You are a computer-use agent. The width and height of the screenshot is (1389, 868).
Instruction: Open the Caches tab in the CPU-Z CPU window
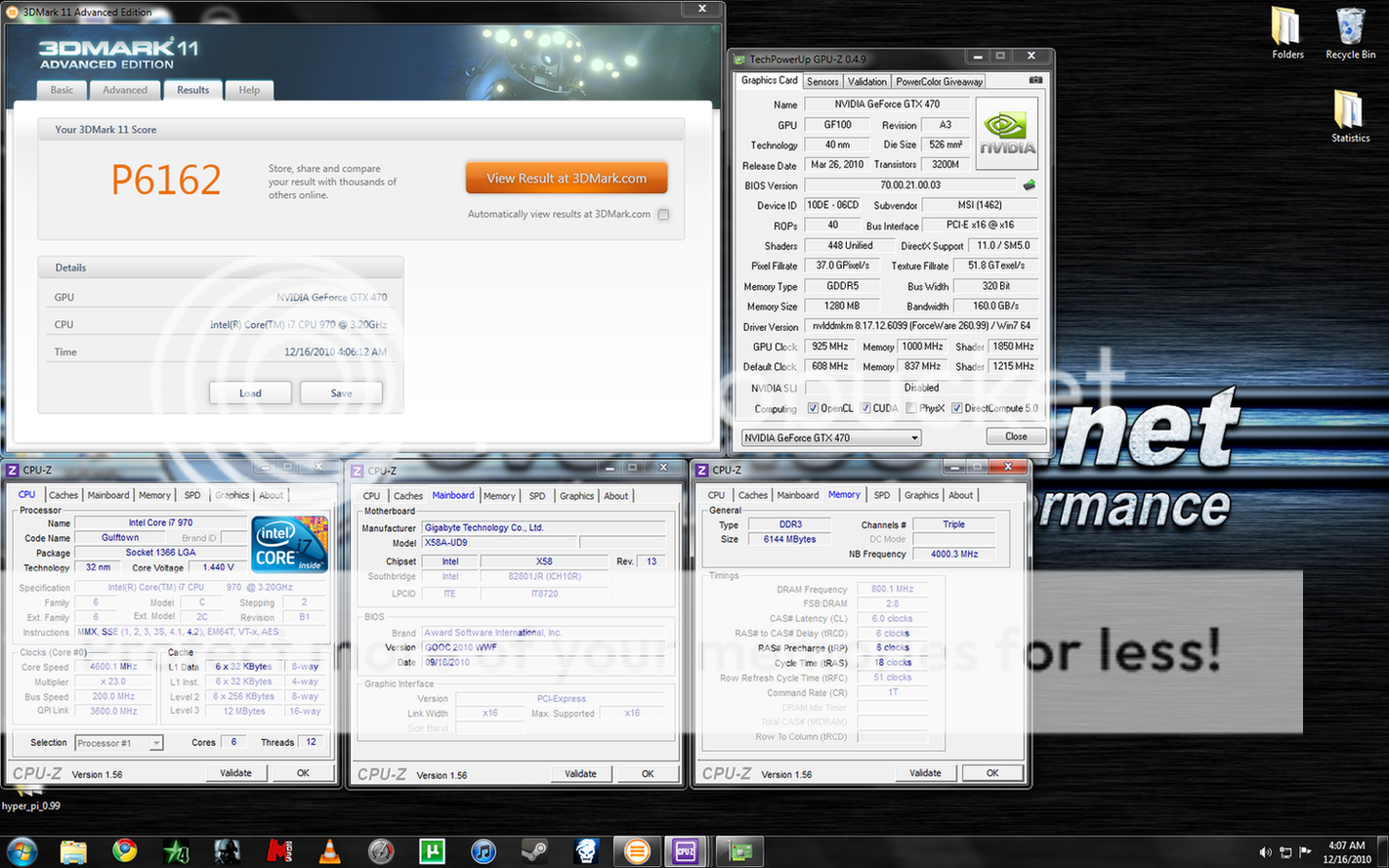tap(63, 495)
